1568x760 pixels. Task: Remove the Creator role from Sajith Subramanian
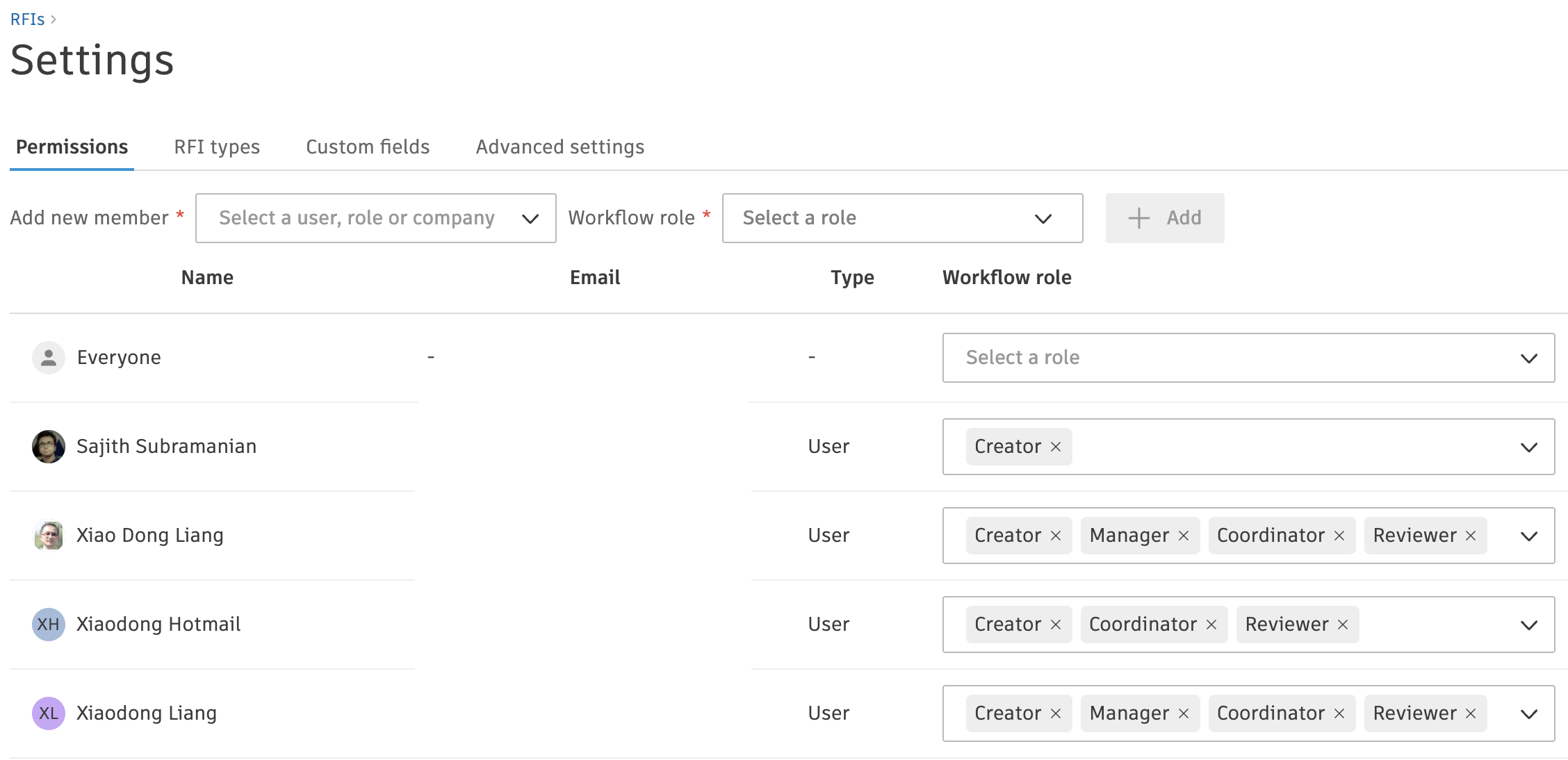coord(1055,447)
